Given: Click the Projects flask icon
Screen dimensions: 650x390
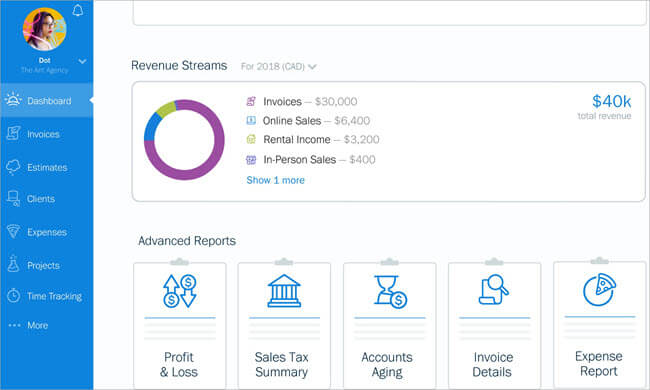Looking at the screenshot, I should pos(13,264).
